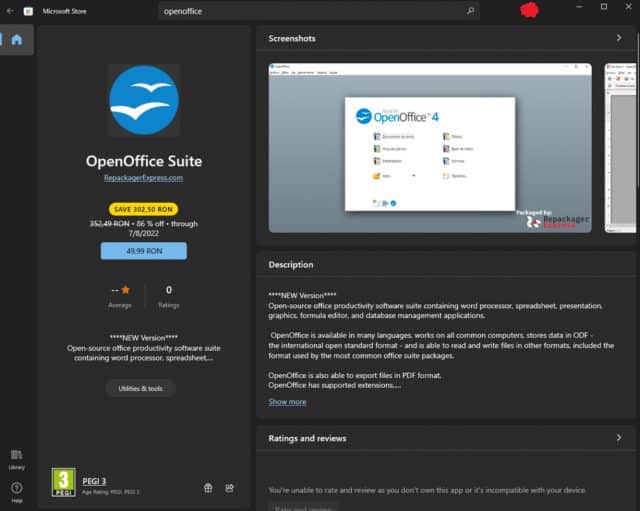
Task: Click the gift icon to buy as gift
Action: click(x=208, y=488)
